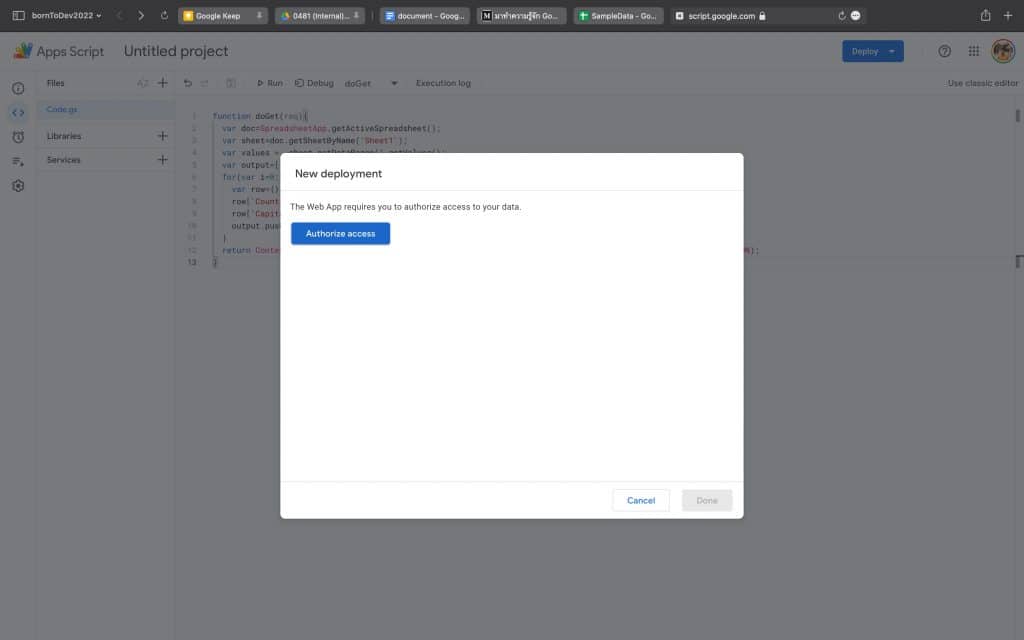Click the Google account avatar
This screenshot has width=1024, height=640.
(x=1004, y=50)
